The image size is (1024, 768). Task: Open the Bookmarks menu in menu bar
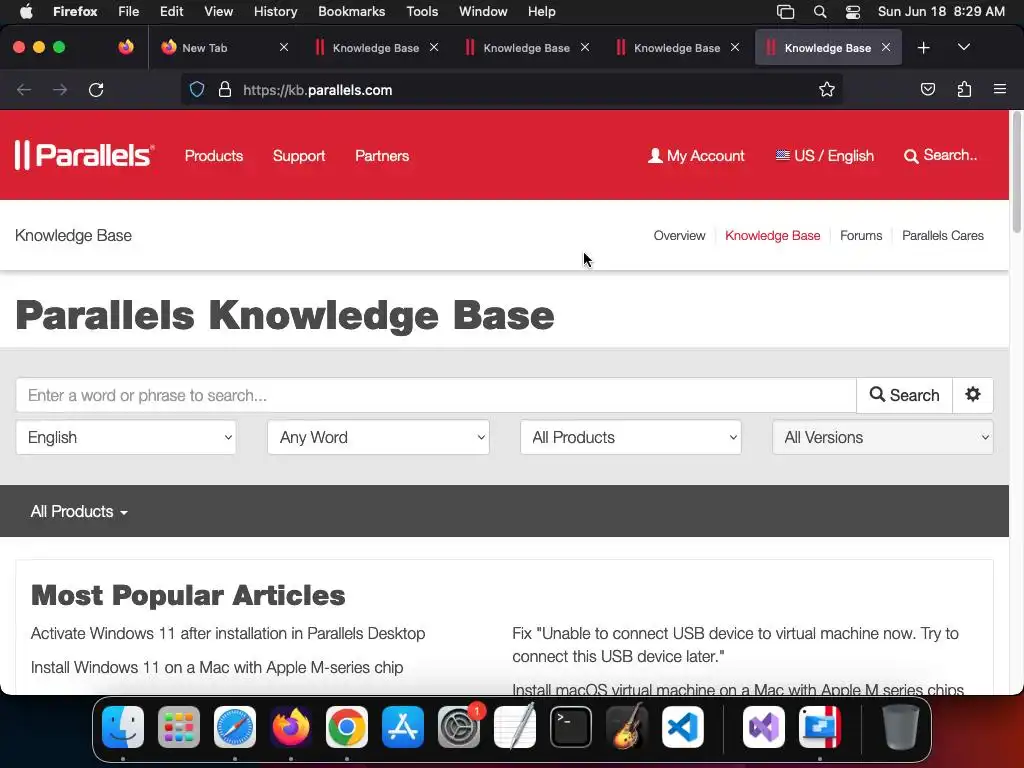351,12
